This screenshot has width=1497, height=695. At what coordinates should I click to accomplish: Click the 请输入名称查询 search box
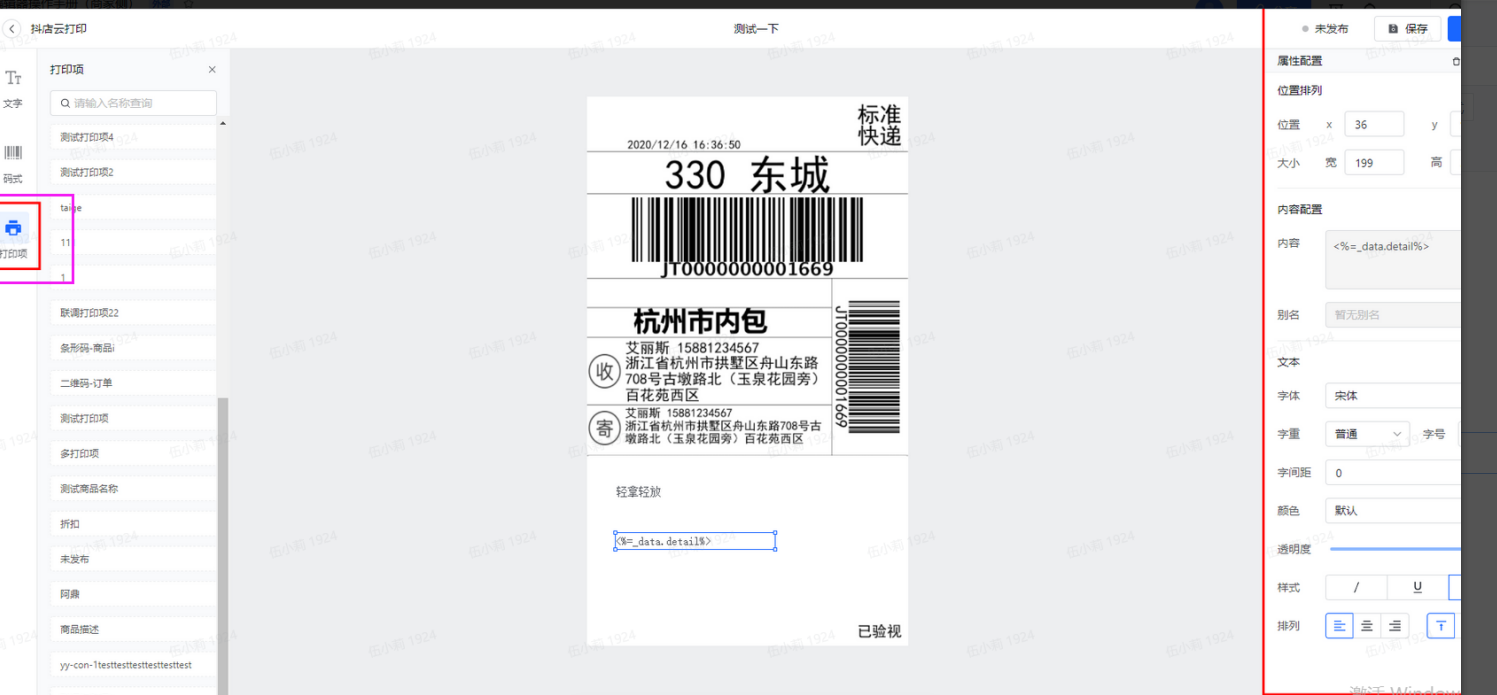tap(133, 103)
